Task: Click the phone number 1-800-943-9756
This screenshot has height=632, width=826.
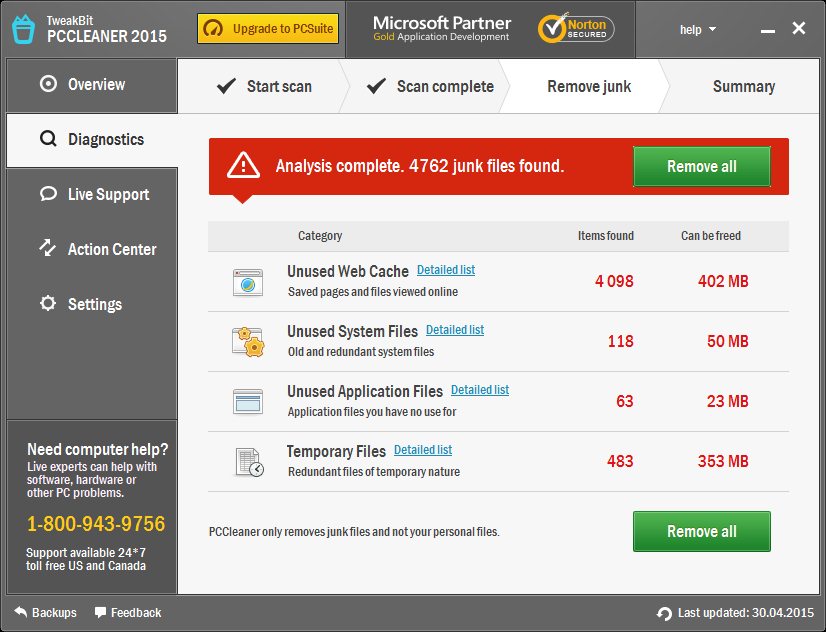Action: (96, 524)
